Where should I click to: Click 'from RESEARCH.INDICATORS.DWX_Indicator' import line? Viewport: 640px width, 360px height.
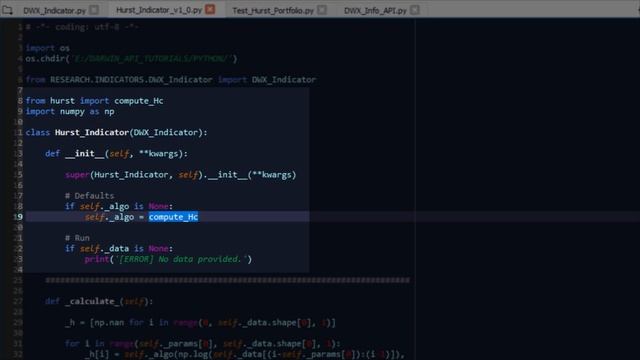(171, 80)
